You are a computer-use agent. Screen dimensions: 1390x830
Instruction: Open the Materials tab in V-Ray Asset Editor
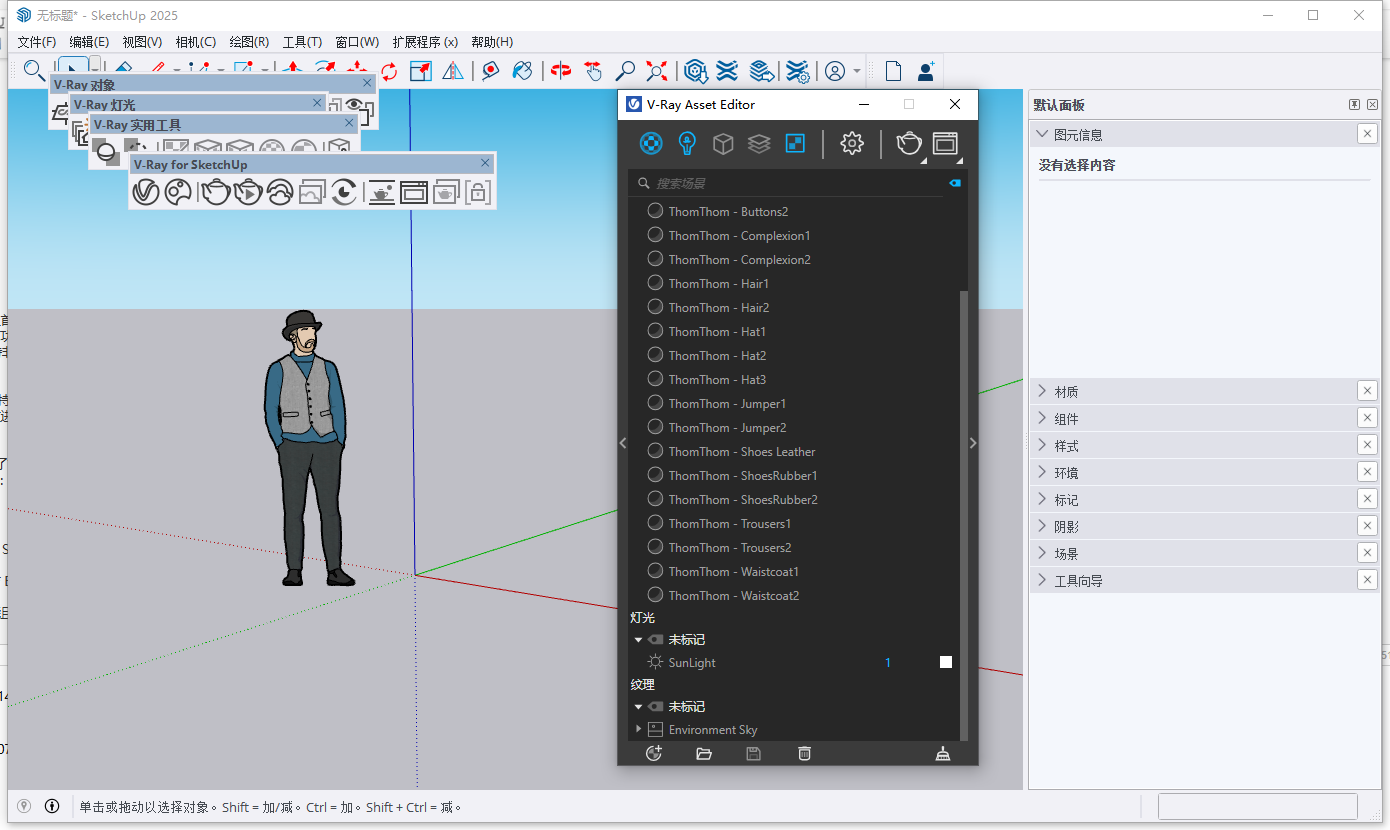click(x=651, y=143)
